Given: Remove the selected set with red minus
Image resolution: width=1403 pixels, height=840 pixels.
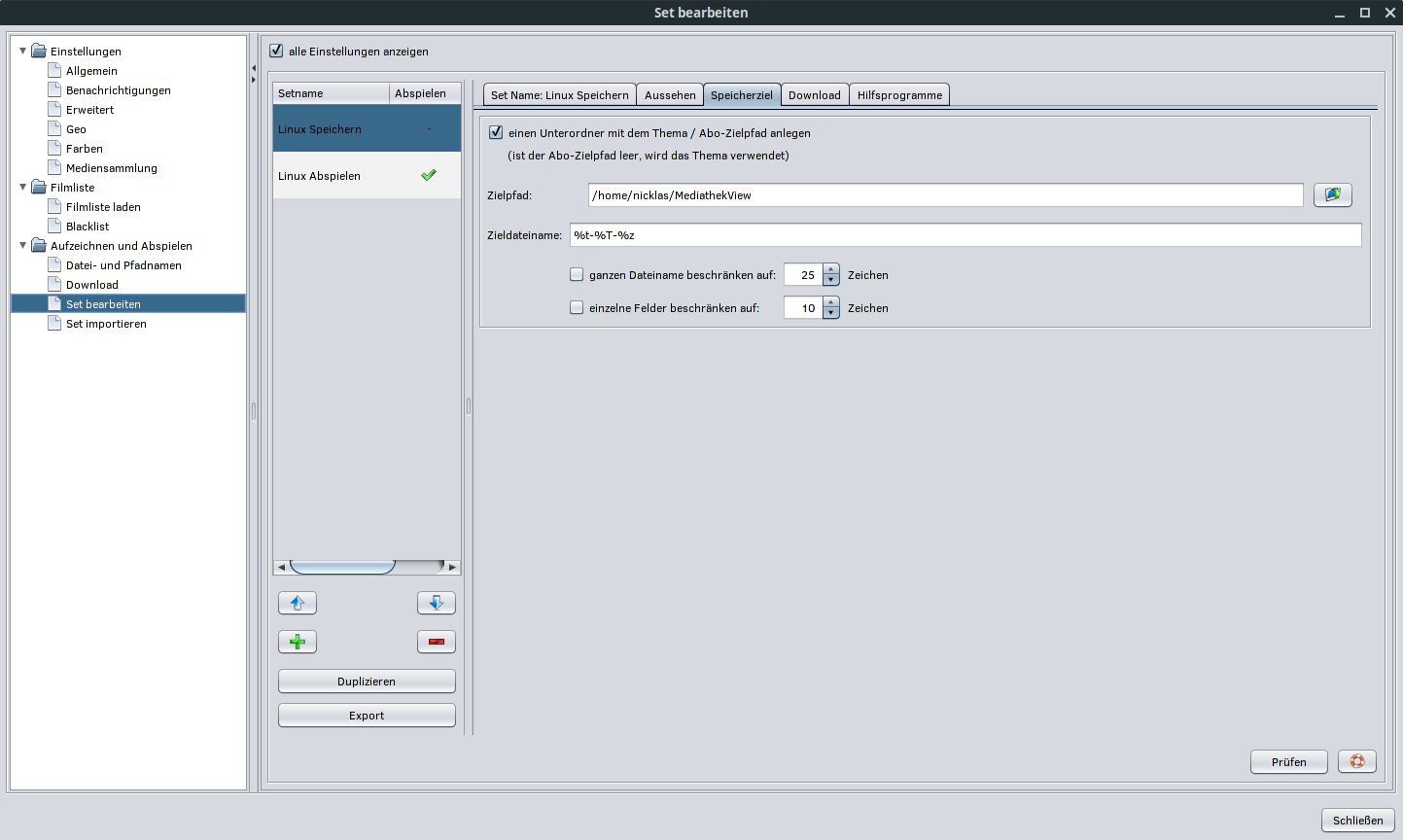Looking at the screenshot, I should tap(436, 642).
